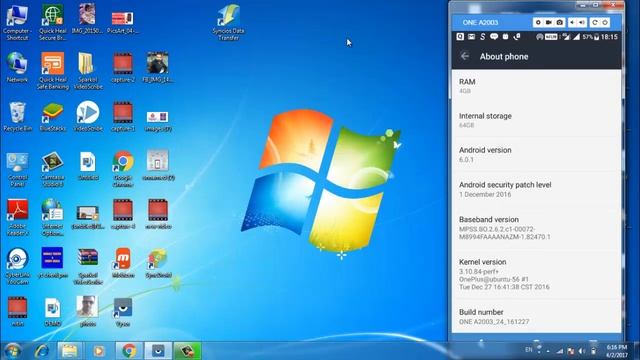This screenshot has height=360, width=640.
Task: Tap the Build number entry
Action: [536, 316]
